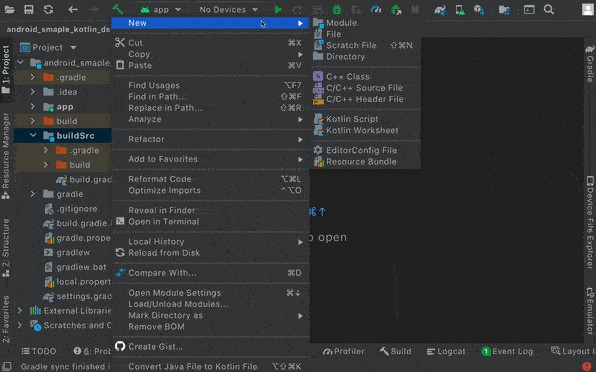Collapse the buildSrc folder
596x372 pixels.
pyautogui.click(x=33, y=135)
